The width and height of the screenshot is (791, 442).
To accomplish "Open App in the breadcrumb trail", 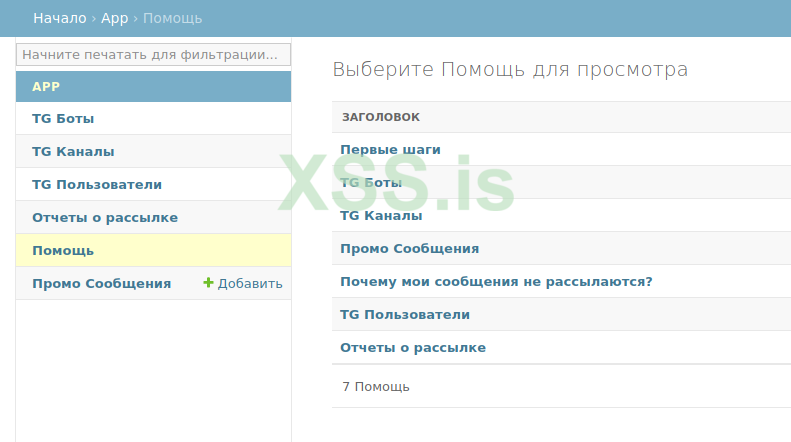I will tap(114, 18).
